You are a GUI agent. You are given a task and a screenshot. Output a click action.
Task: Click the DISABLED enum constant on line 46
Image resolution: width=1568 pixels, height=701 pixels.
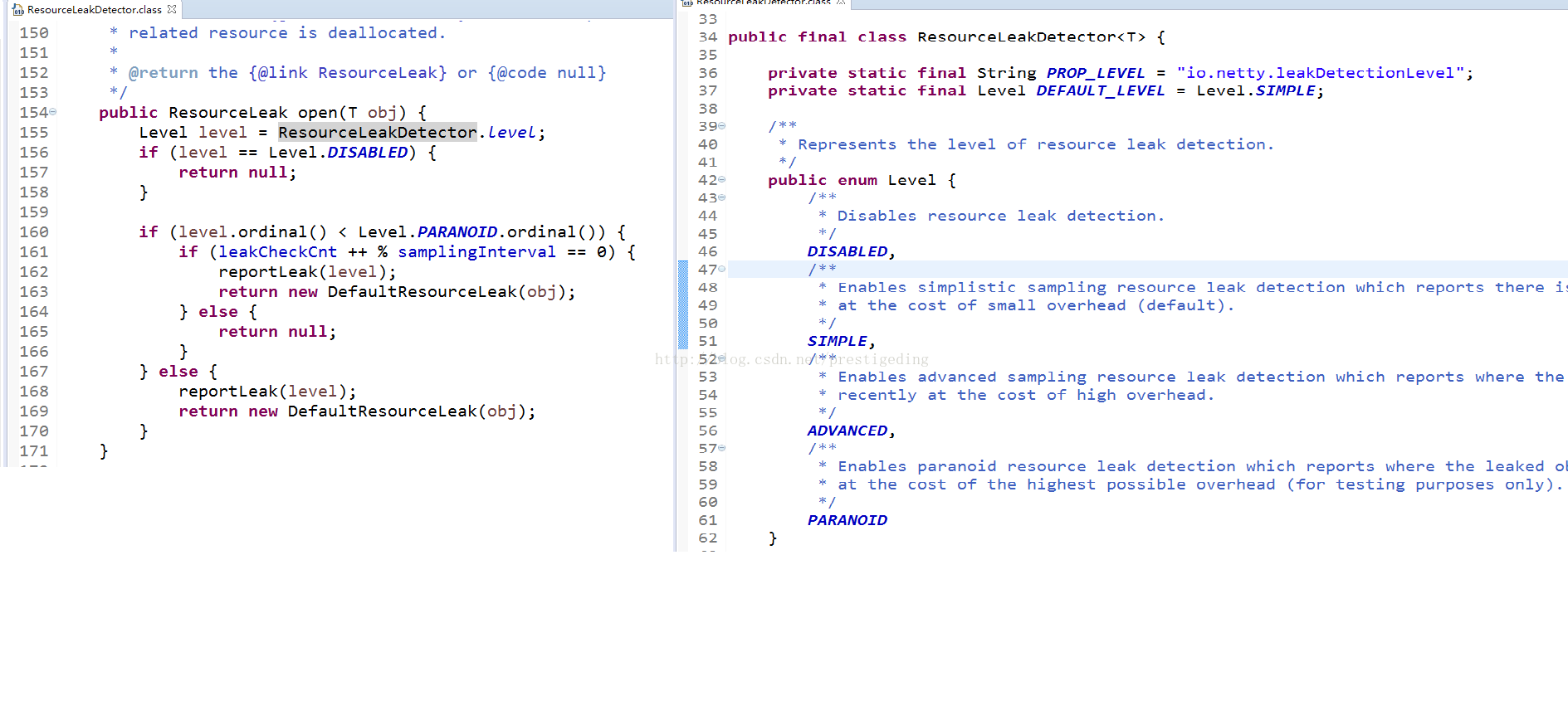[x=848, y=251]
